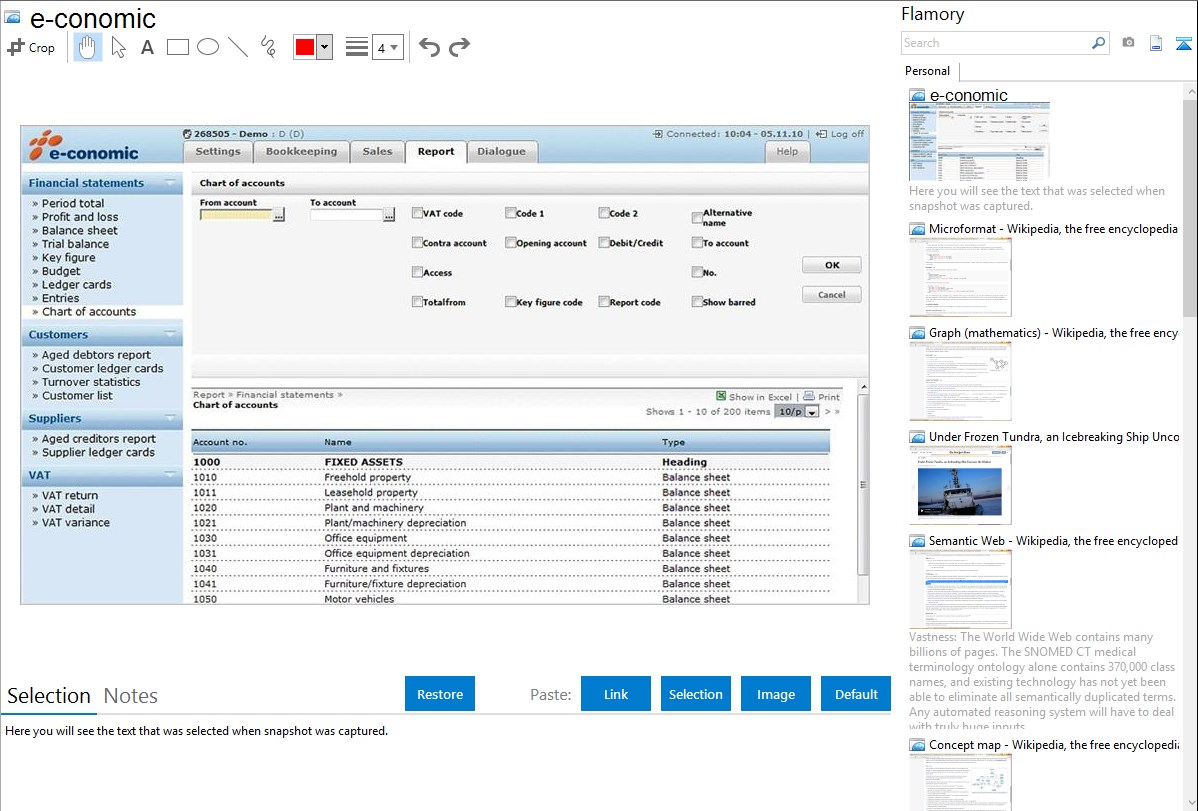Toggle the Show barred checkbox
Viewport: 1198px width, 811px height.
coord(697,302)
